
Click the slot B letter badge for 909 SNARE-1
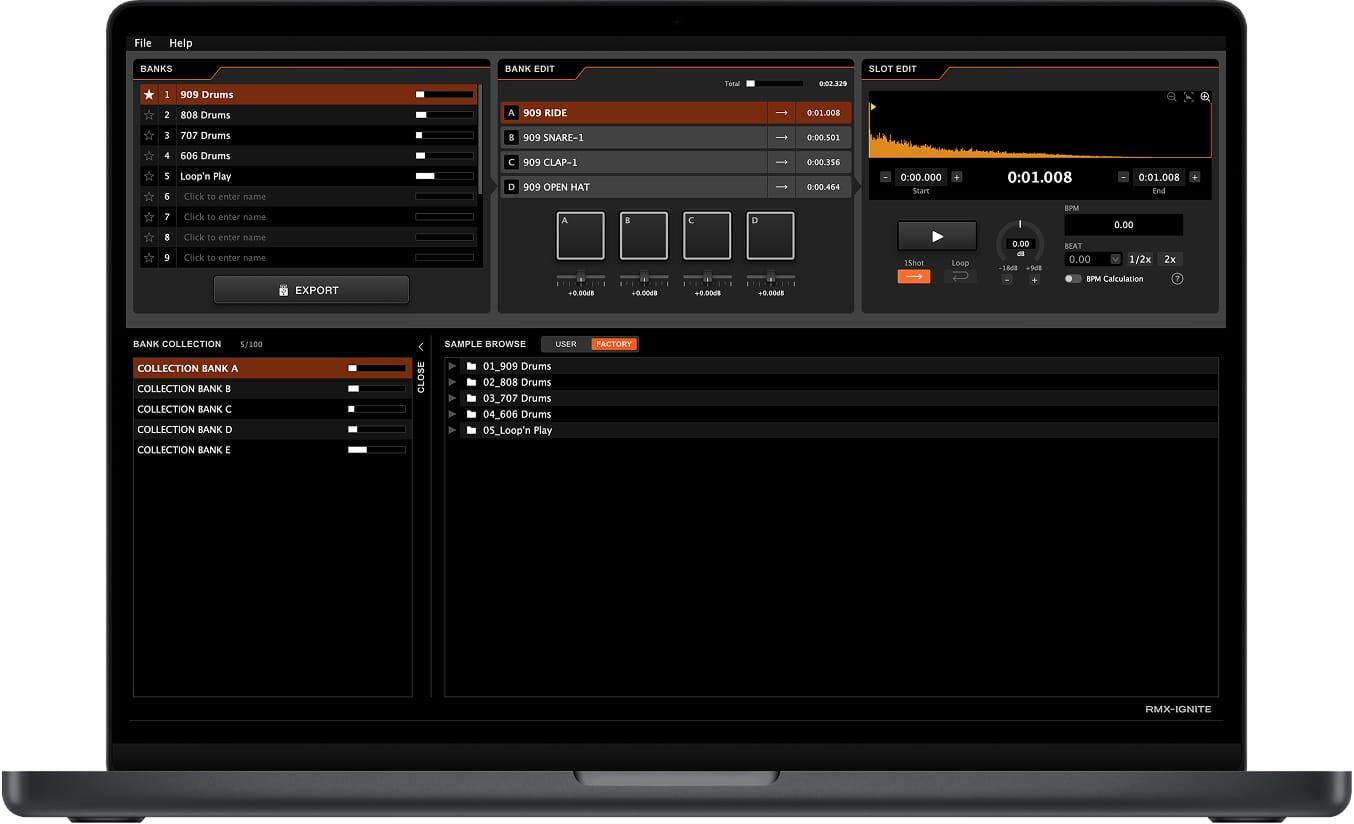point(512,137)
